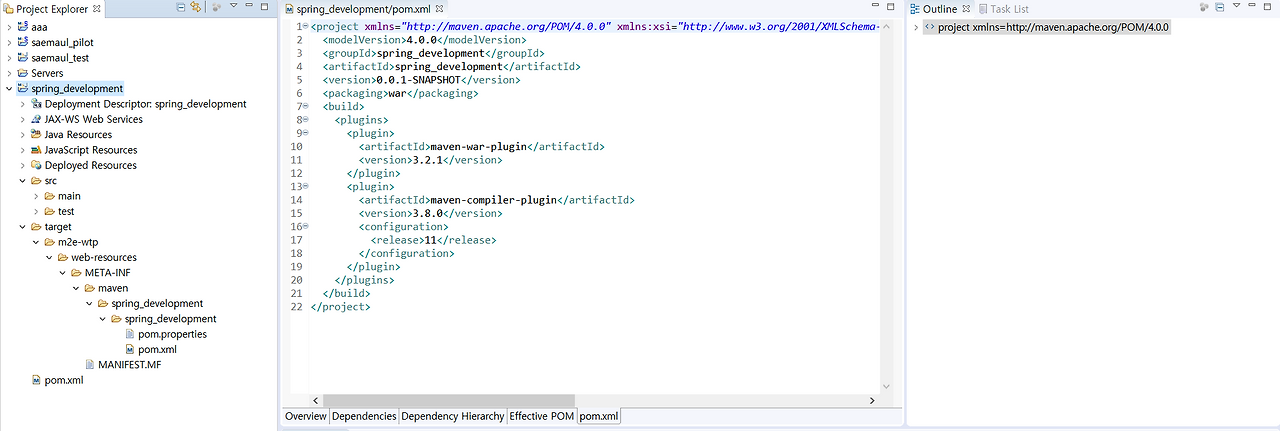The image size is (1280, 431).
Task: Open the Overview tab of the POM editor
Action: [x=305, y=416]
